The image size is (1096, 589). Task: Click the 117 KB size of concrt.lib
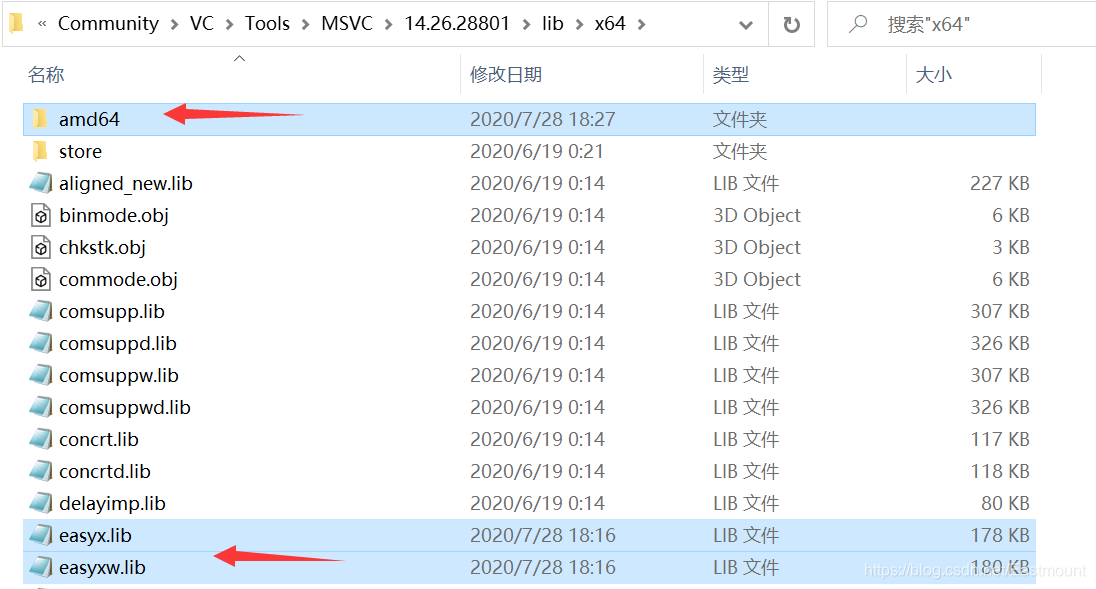coord(1000,439)
